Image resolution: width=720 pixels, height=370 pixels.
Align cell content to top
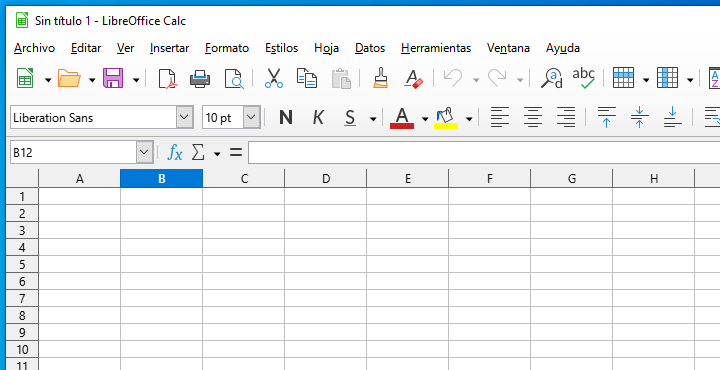point(606,117)
